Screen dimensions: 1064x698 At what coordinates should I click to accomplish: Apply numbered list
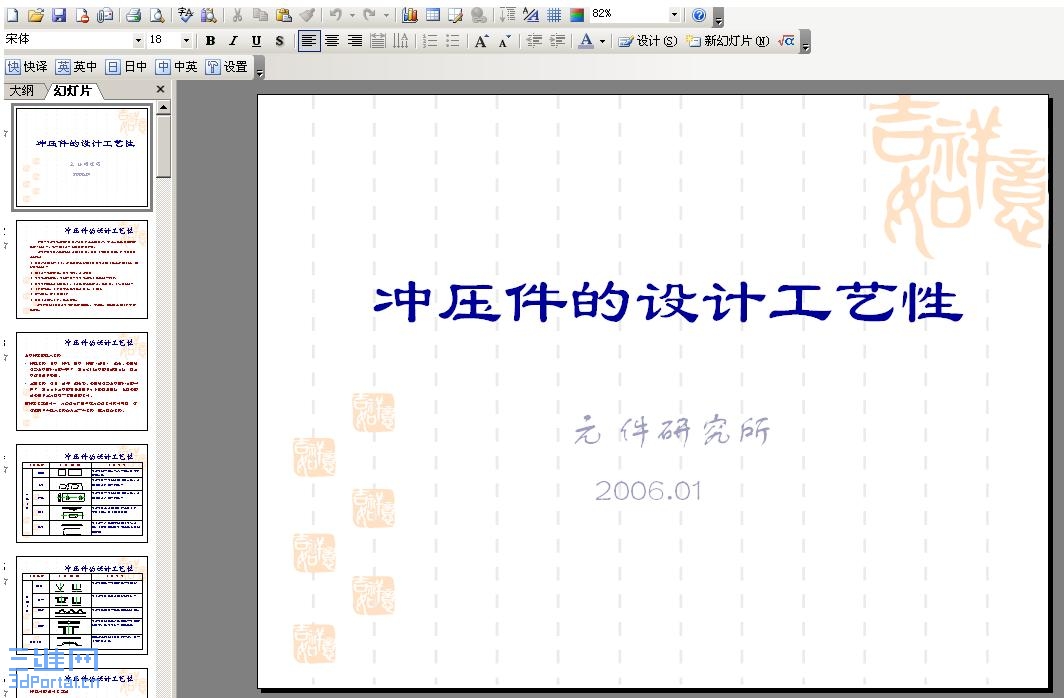point(430,41)
